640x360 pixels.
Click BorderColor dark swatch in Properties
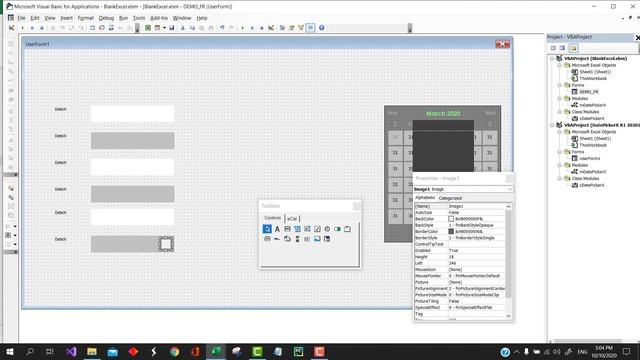tap(451, 231)
